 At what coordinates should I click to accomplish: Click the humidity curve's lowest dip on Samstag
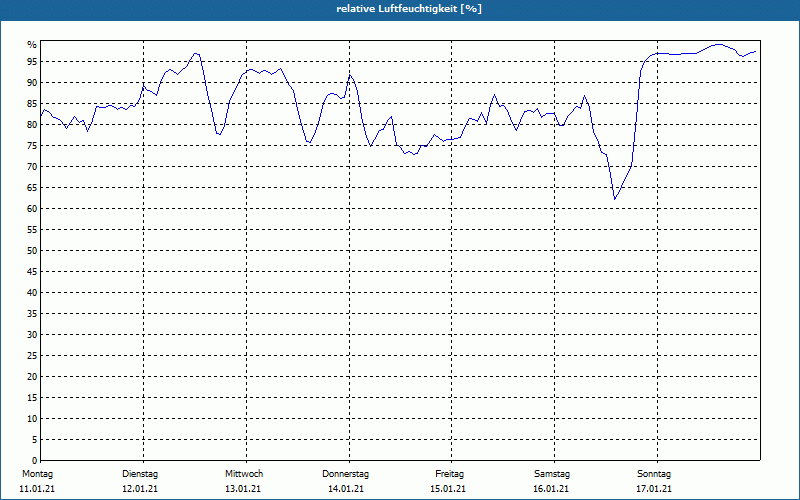point(615,199)
